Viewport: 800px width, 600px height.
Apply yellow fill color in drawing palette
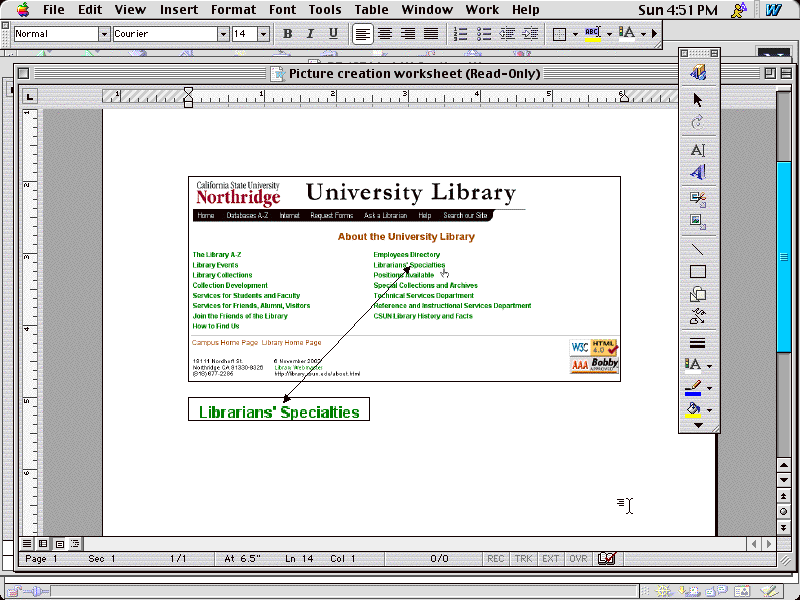tap(693, 410)
